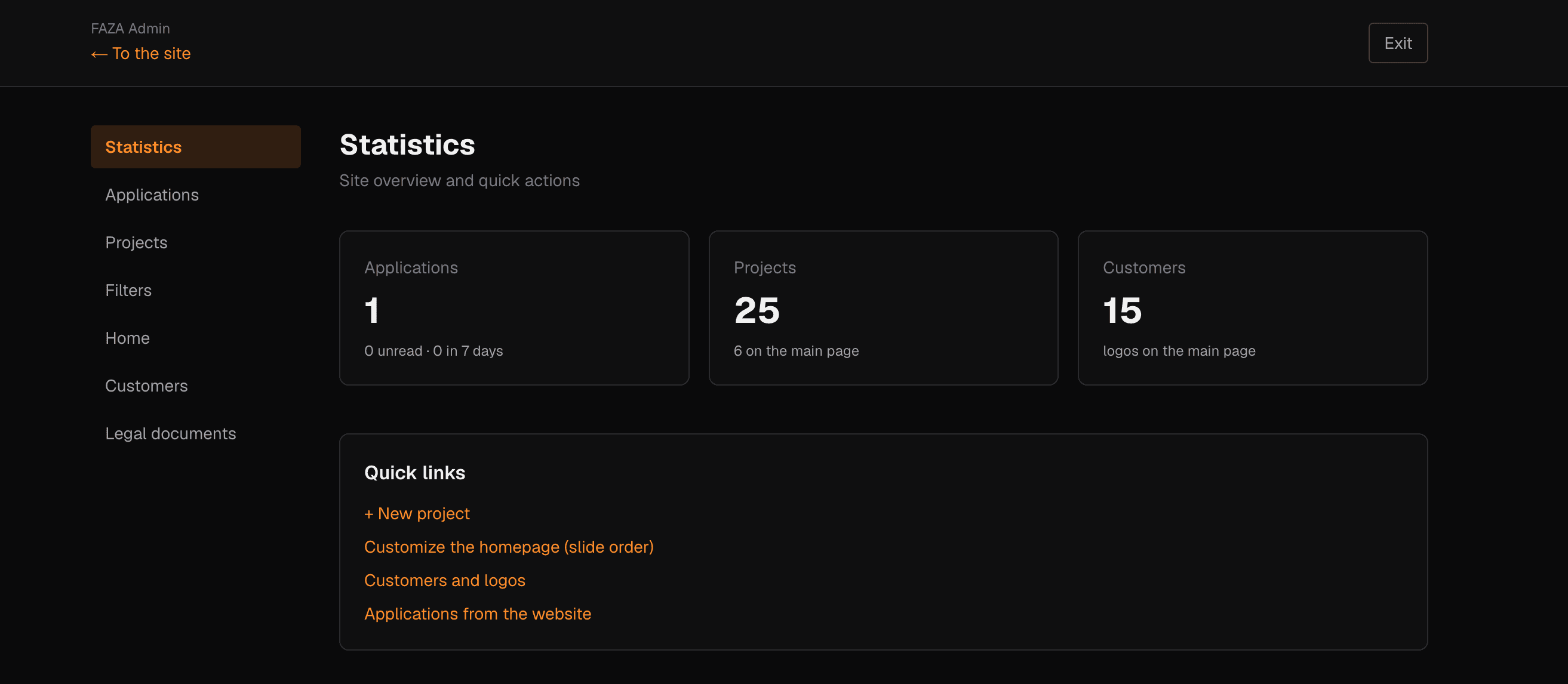Follow the 'Customers and logos' link
The width and height of the screenshot is (1568, 684).
(x=444, y=581)
